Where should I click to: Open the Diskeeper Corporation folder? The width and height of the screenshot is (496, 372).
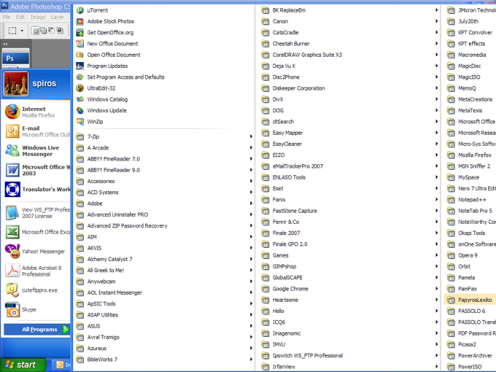pyautogui.click(x=349, y=88)
